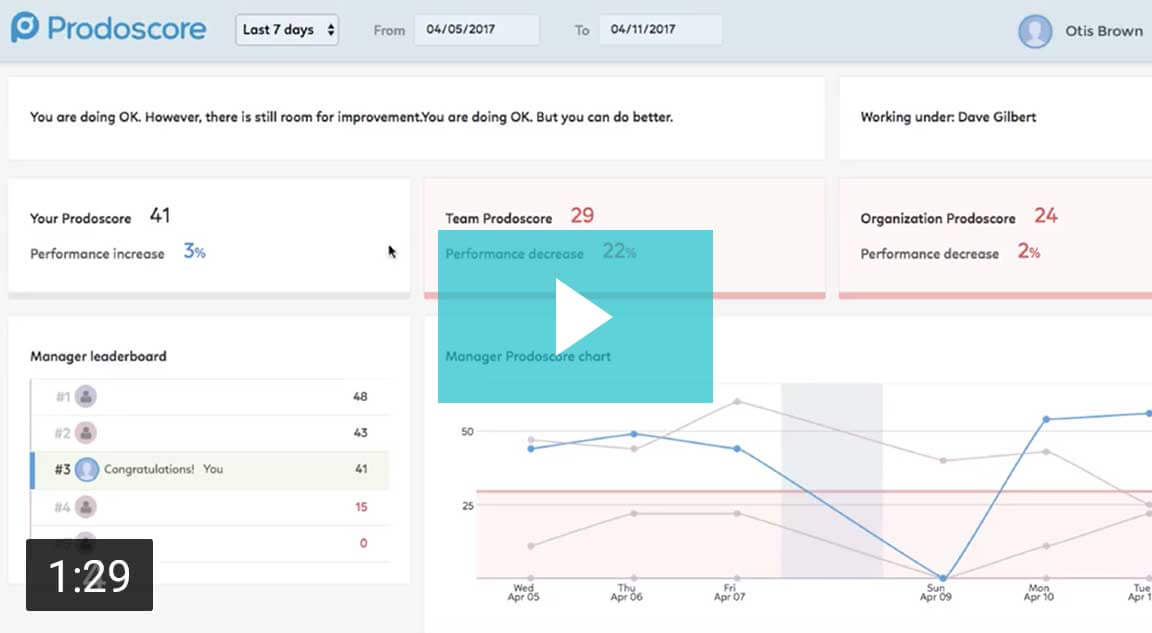Screen dimensions: 1152x633
Task: Open the Manager leaderboard heading
Action: click(x=96, y=356)
